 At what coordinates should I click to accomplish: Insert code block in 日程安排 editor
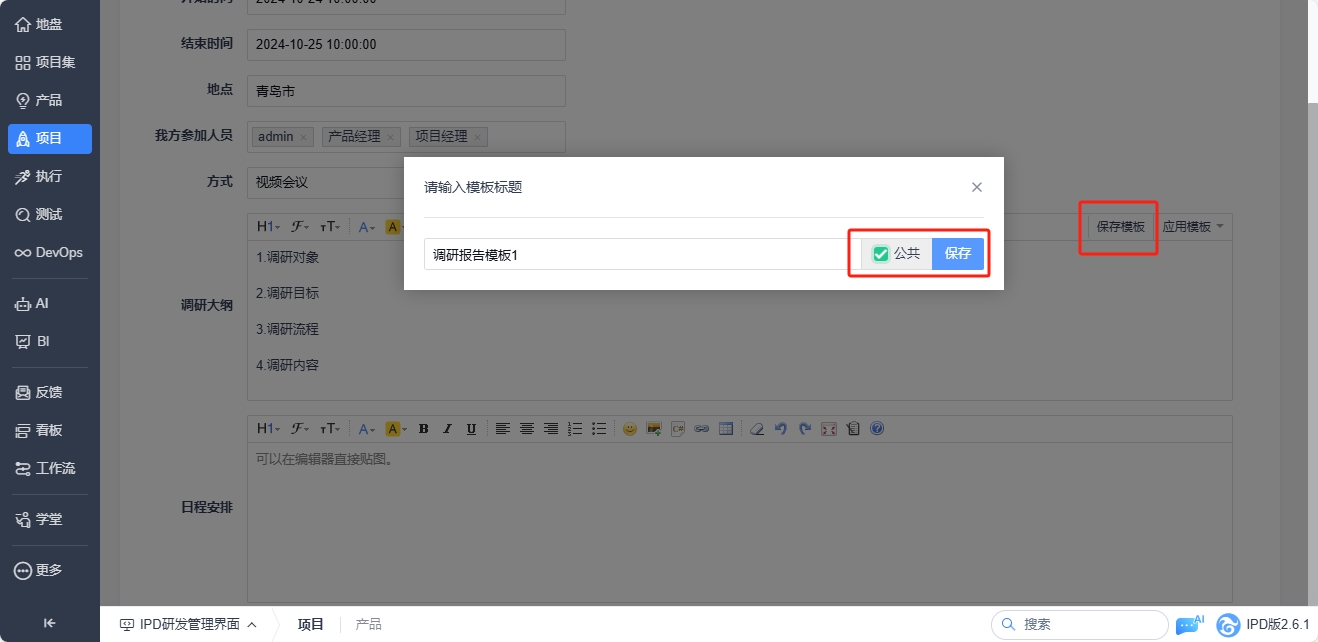click(678, 429)
